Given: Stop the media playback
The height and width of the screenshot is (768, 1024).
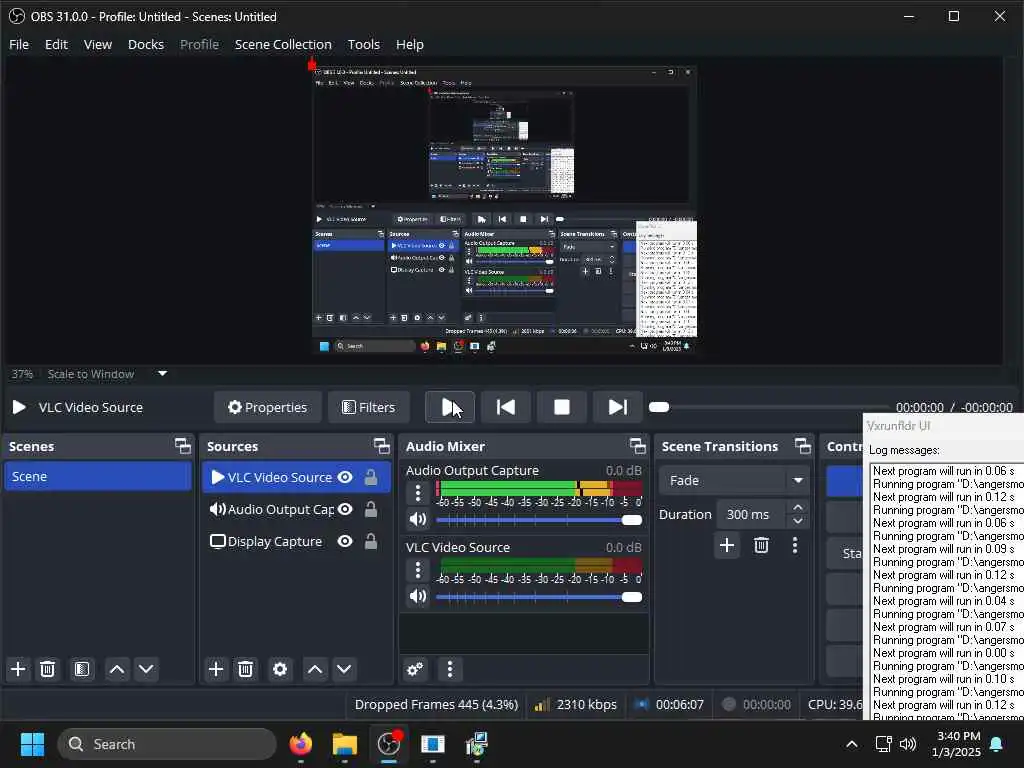Looking at the screenshot, I should point(562,407).
